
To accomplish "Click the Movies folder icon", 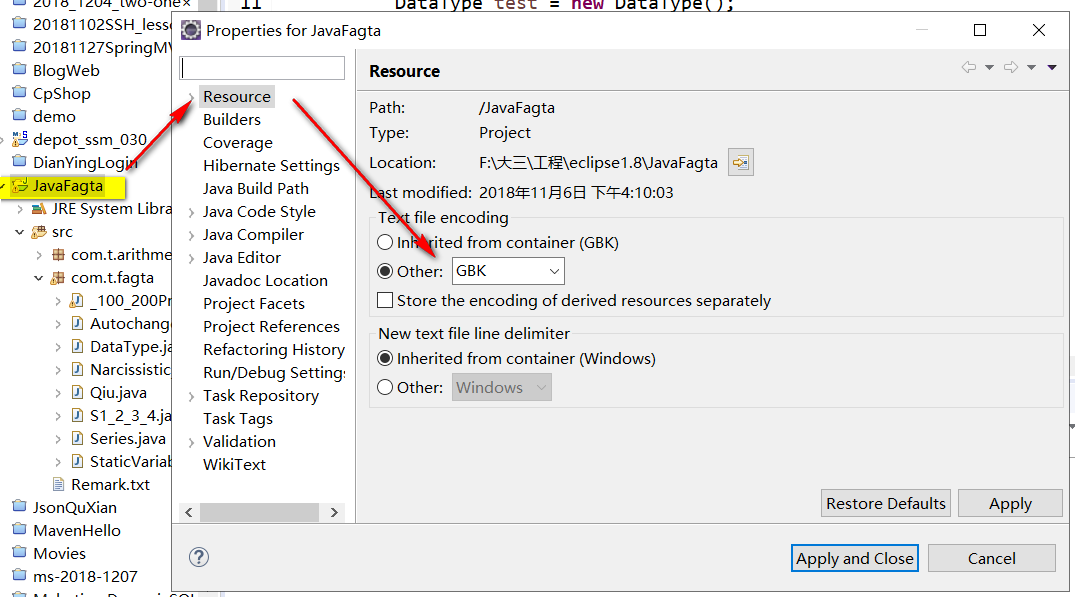I will click(x=20, y=553).
